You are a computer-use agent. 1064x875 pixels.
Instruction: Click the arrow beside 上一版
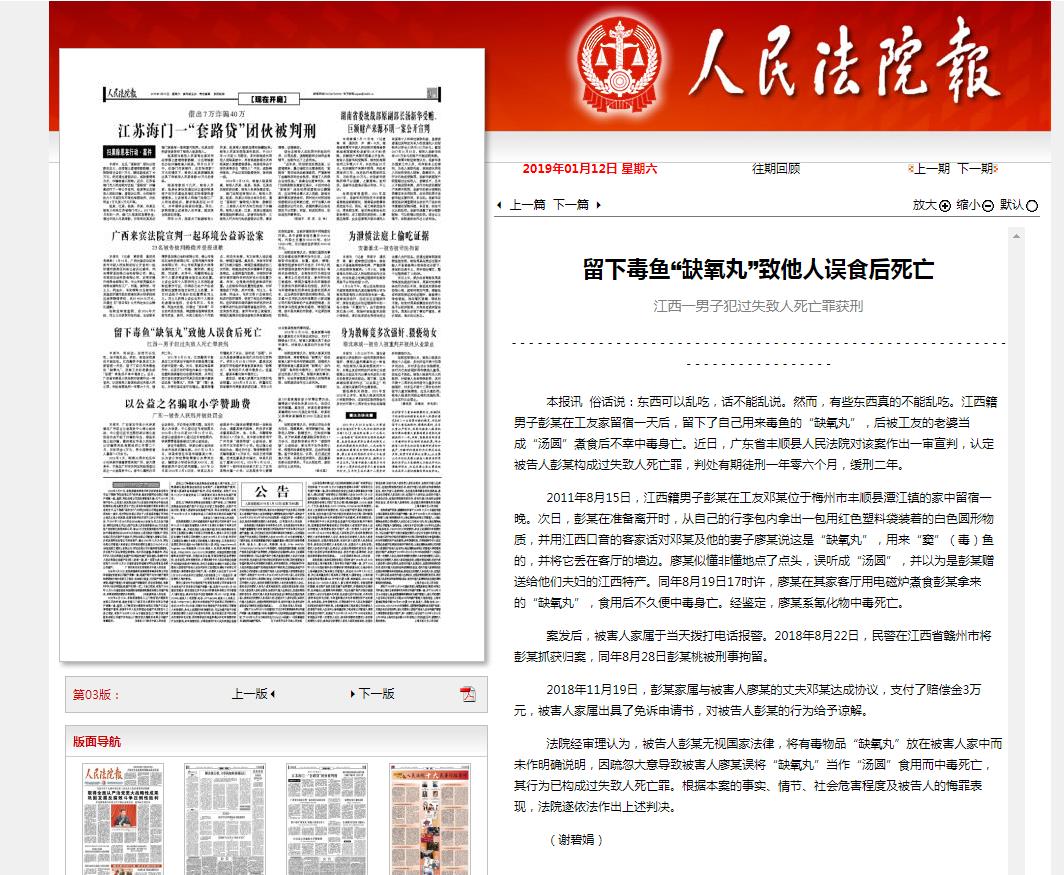pyautogui.click(x=272, y=694)
